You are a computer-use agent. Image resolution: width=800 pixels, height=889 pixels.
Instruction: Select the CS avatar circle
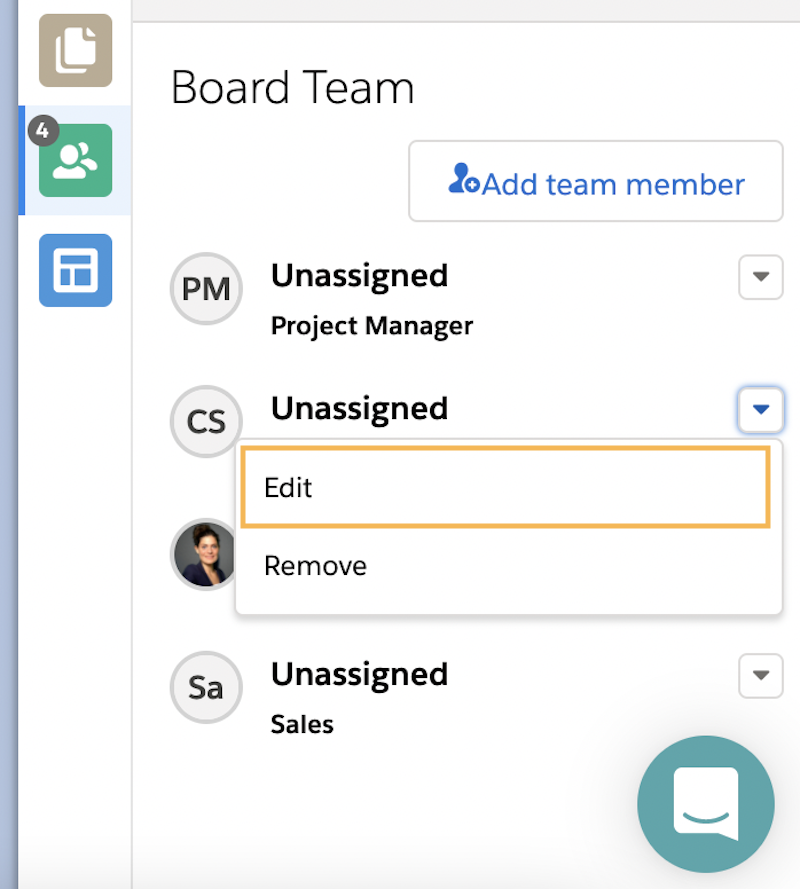point(206,421)
